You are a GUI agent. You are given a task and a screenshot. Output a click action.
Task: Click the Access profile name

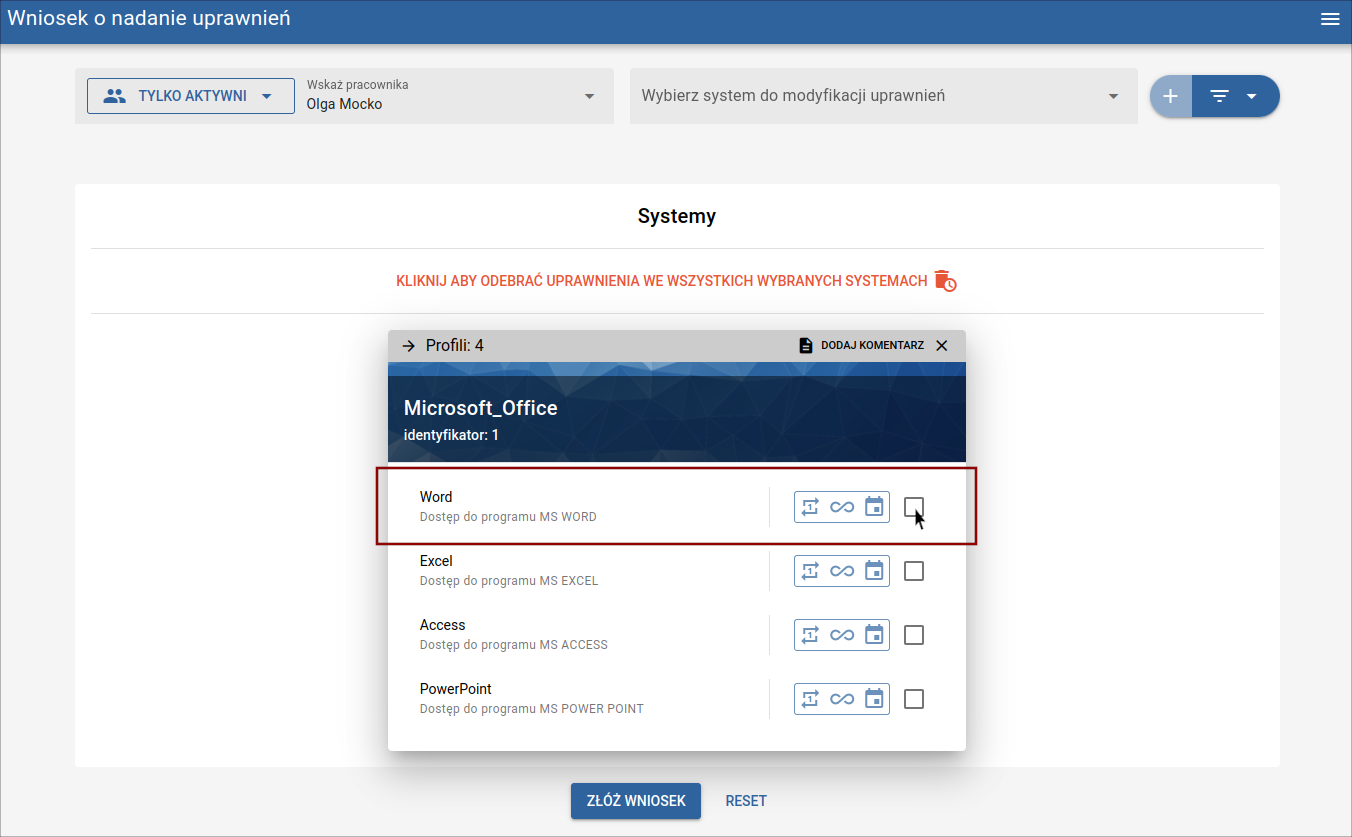tap(443, 625)
